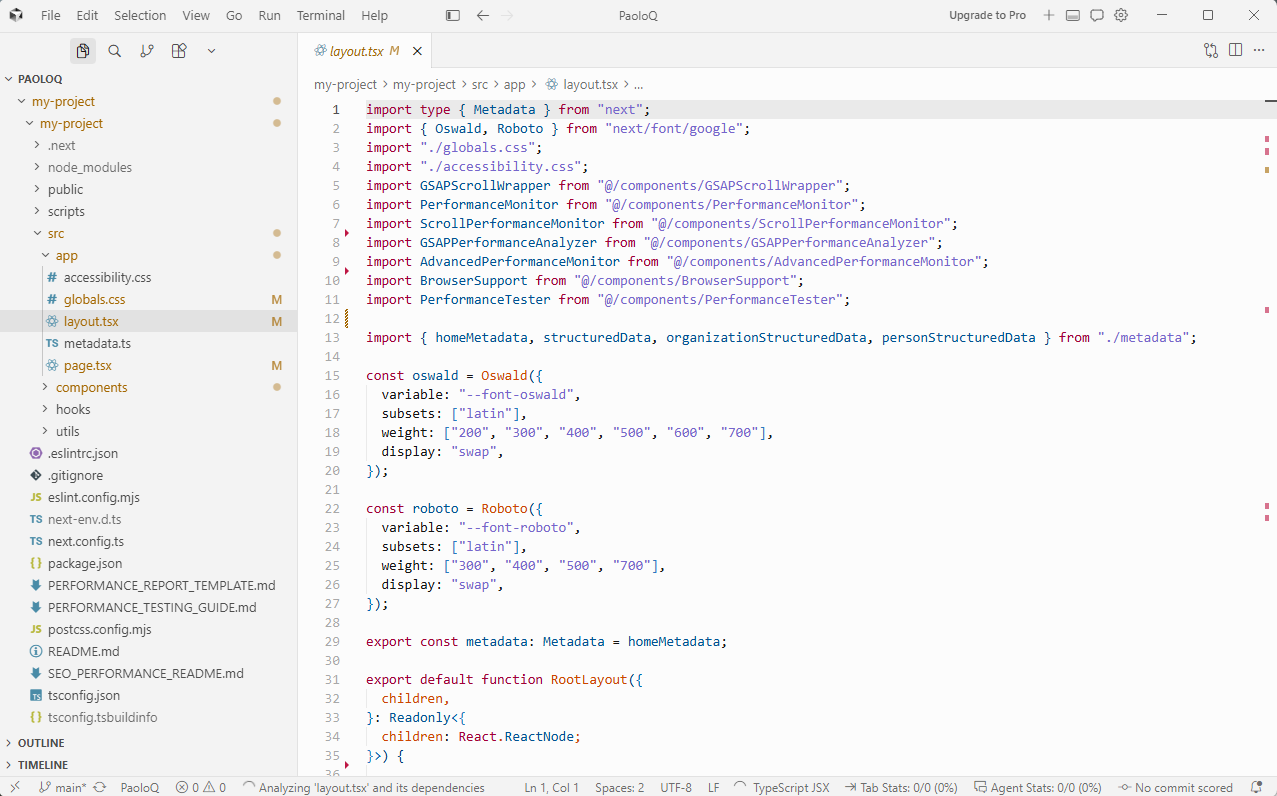Open accessibility.css file

tap(148, 277)
